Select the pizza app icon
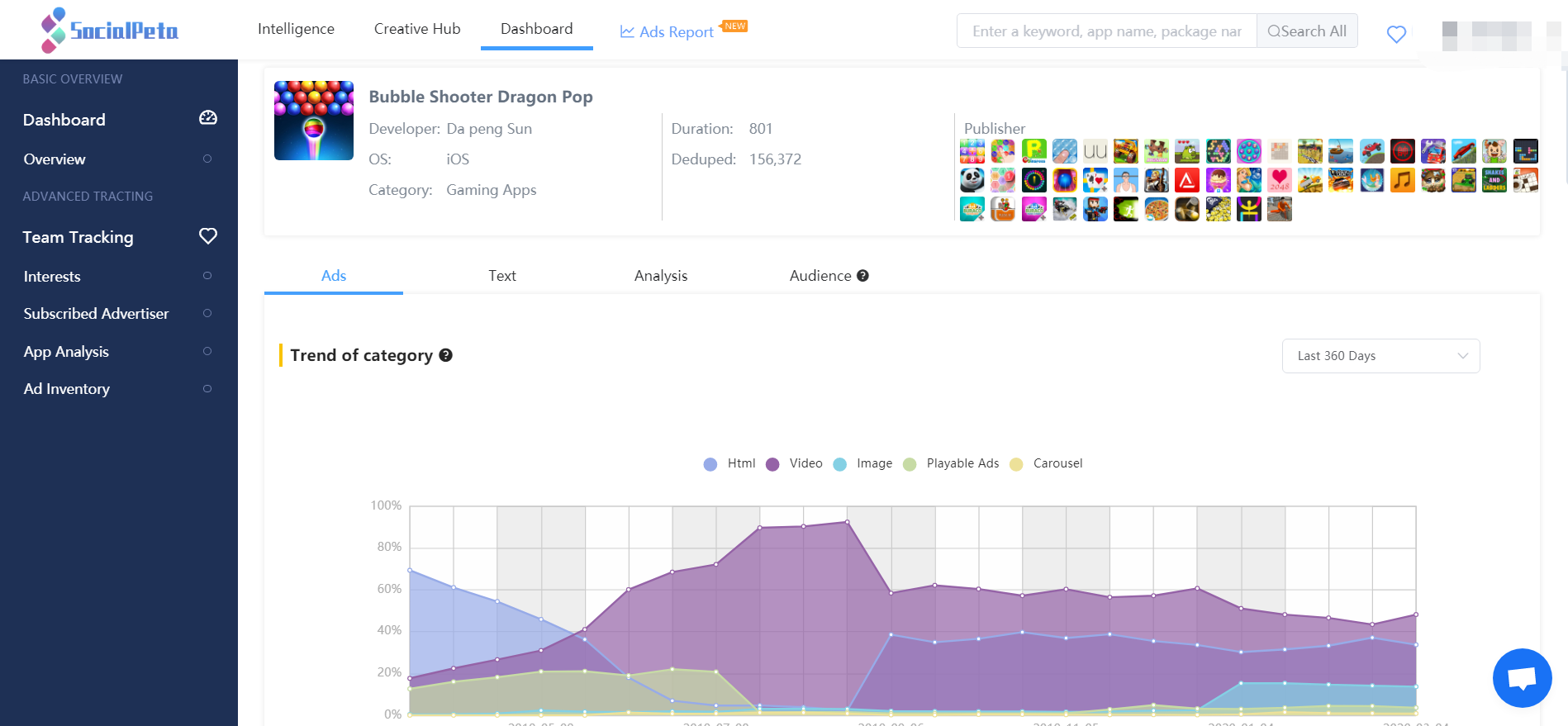1568x726 pixels. 1157,209
